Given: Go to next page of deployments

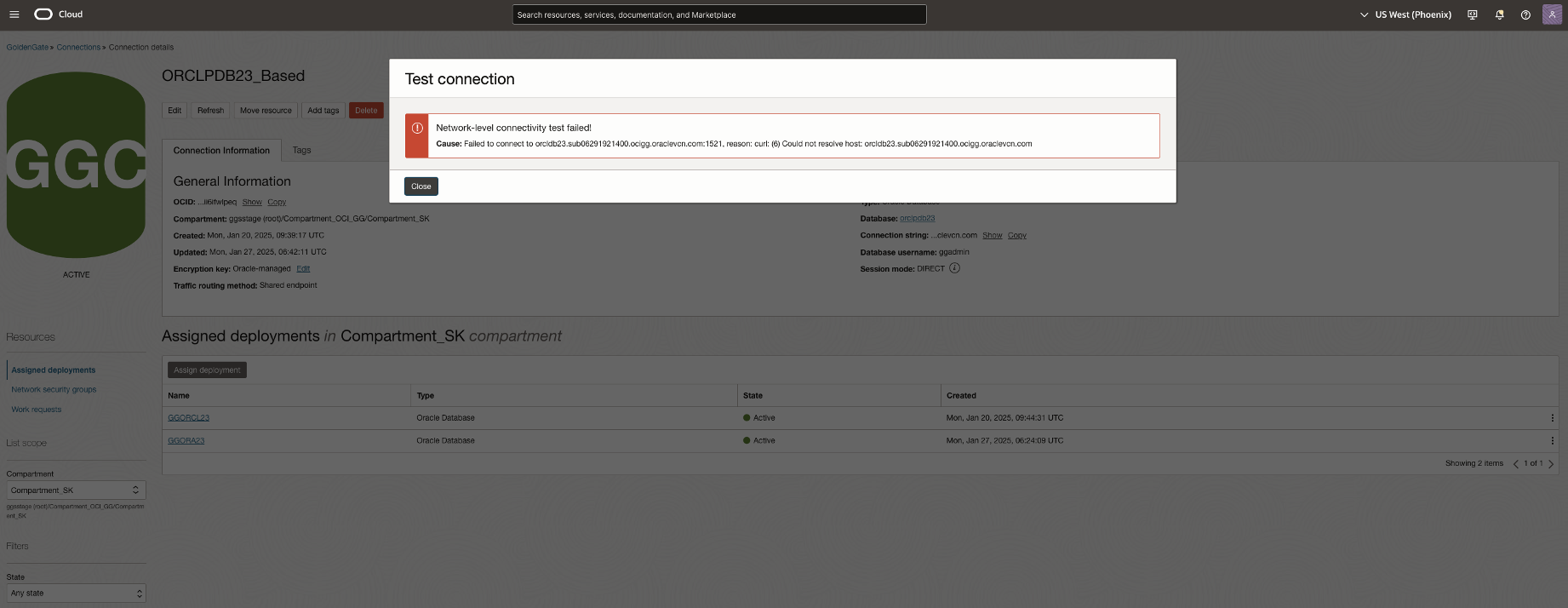Looking at the screenshot, I should tap(1551, 464).
